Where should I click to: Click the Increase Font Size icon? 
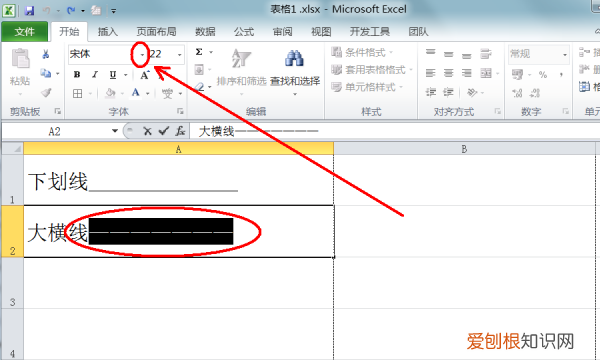pos(145,75)
